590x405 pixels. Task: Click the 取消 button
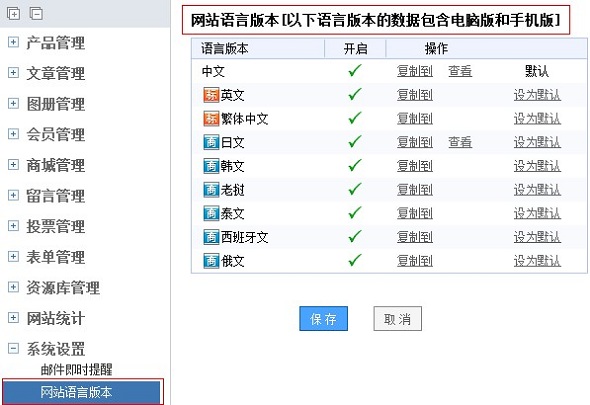coord(398,319)
